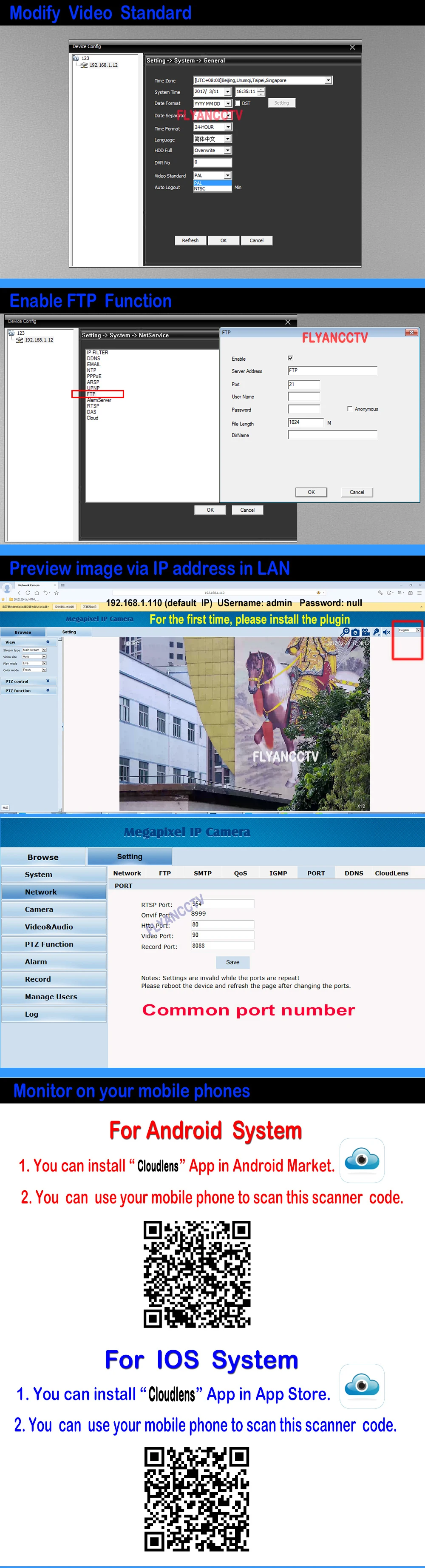Open the Time Zone dropdown

[329, 80]
